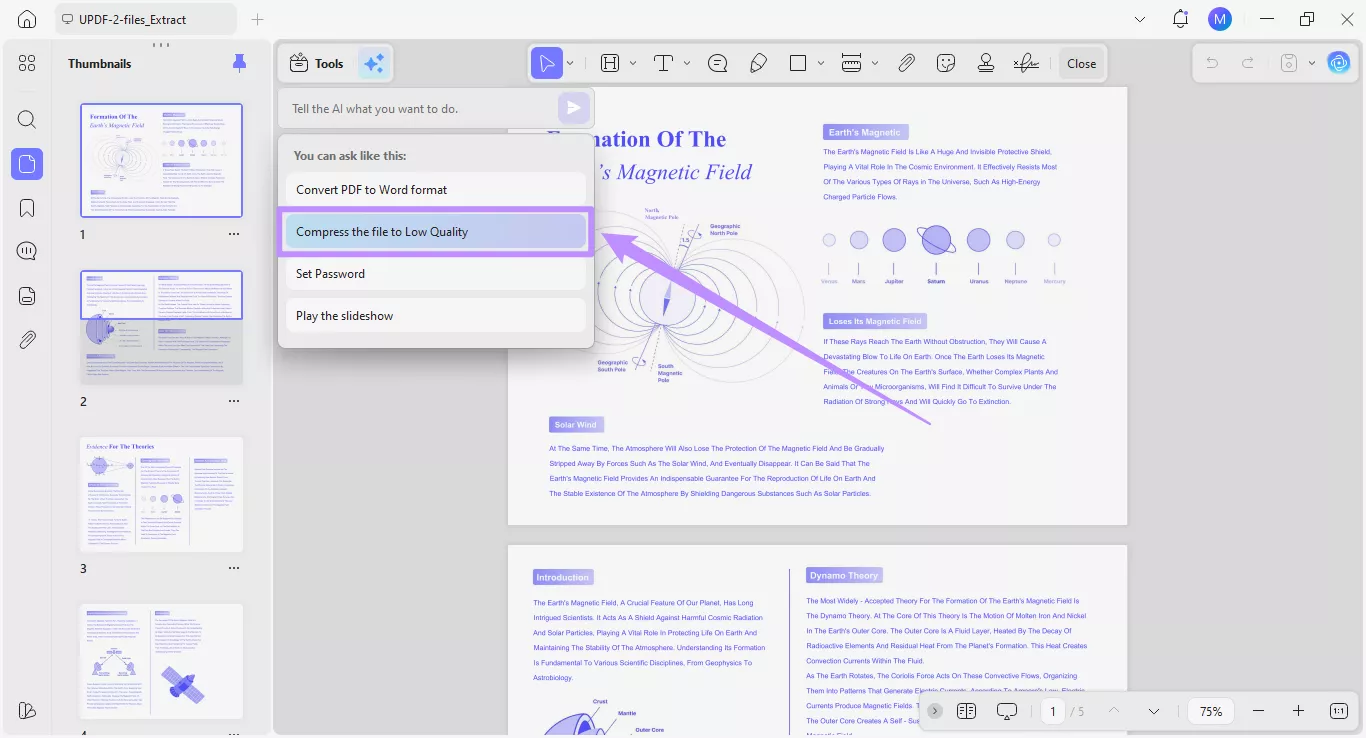Select the page 1 thumbnail
The width and height of the screenshot is (1366, 738).
point(161,160)
